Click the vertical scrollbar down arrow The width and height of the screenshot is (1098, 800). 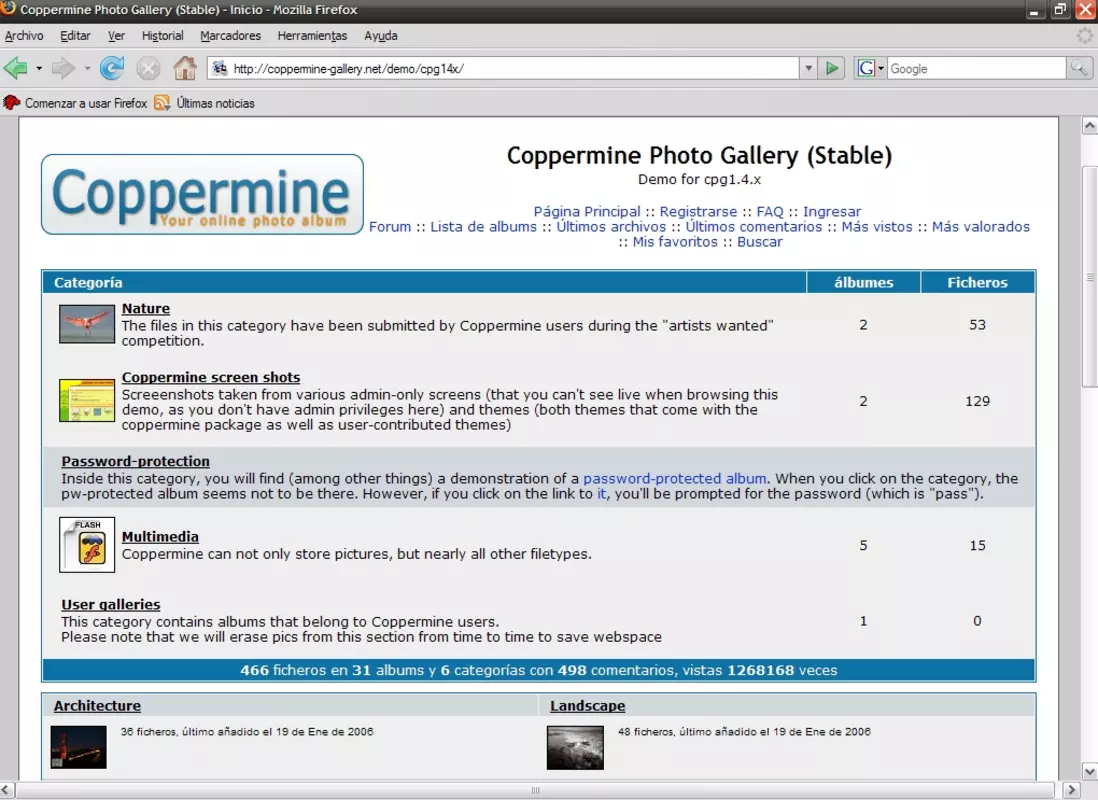pos(1090,772)
